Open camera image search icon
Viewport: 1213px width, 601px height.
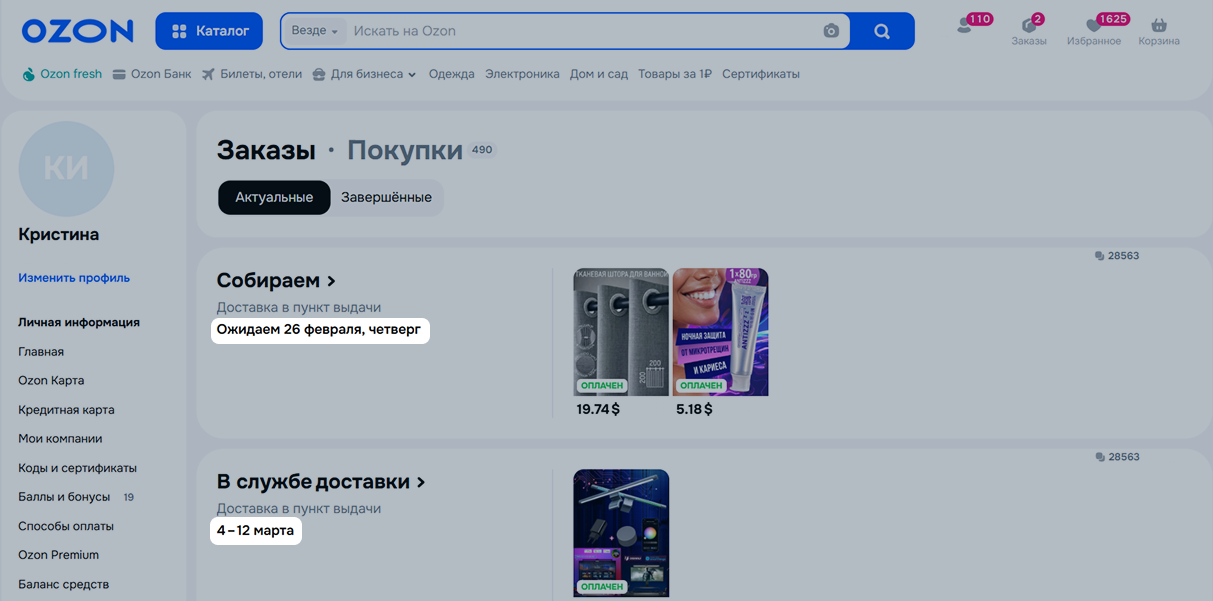click(831, 31)
